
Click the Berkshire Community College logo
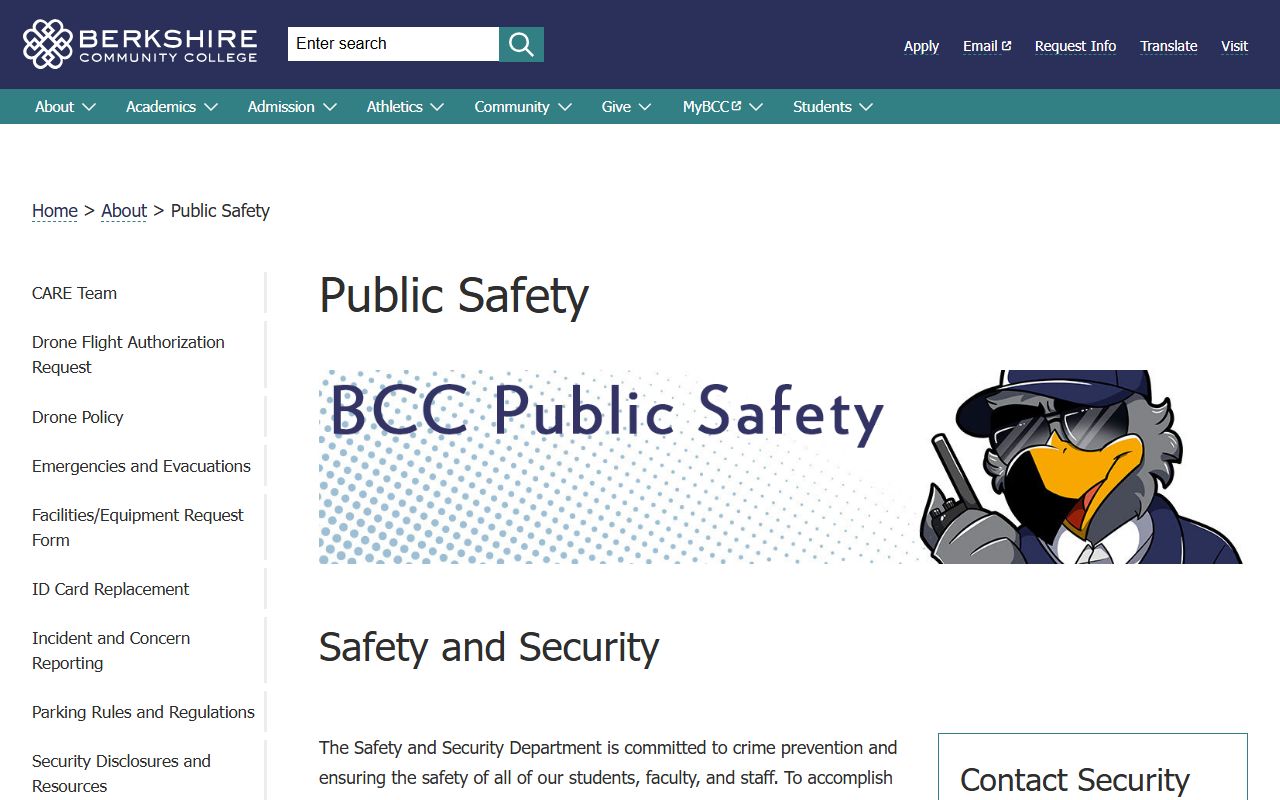pos(140,44)
